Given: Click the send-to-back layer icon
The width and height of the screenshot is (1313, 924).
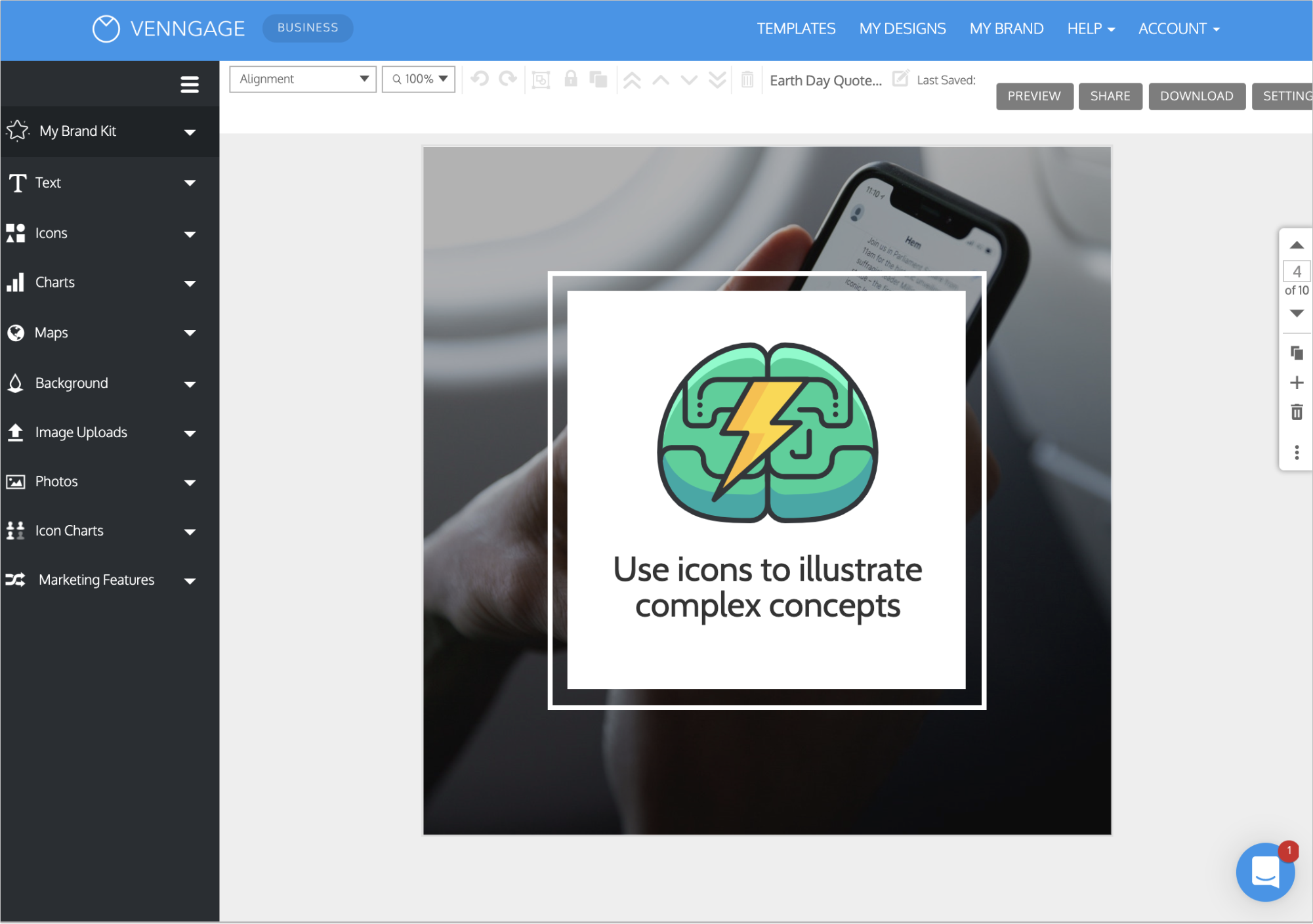Looking at the screenshot, I should tap(720, 79).
